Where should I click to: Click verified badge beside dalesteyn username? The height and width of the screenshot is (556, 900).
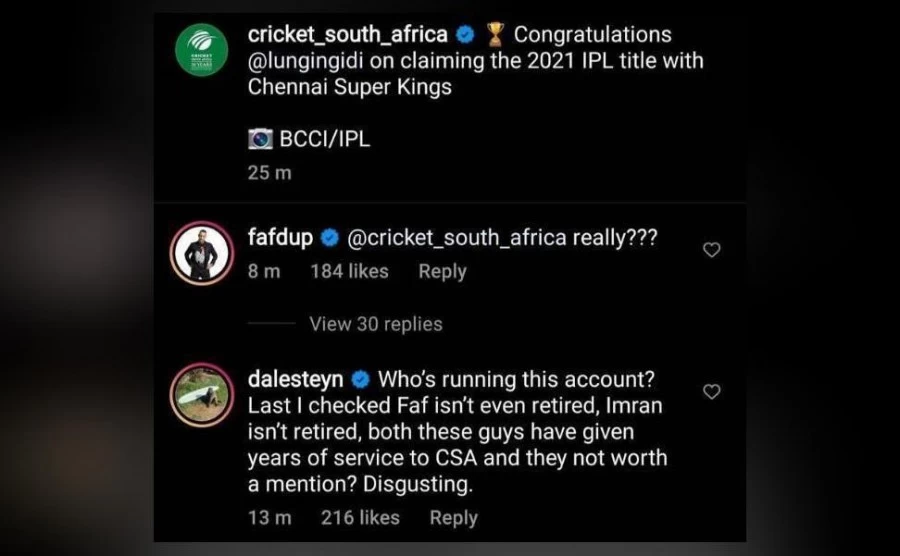[361, 381]
